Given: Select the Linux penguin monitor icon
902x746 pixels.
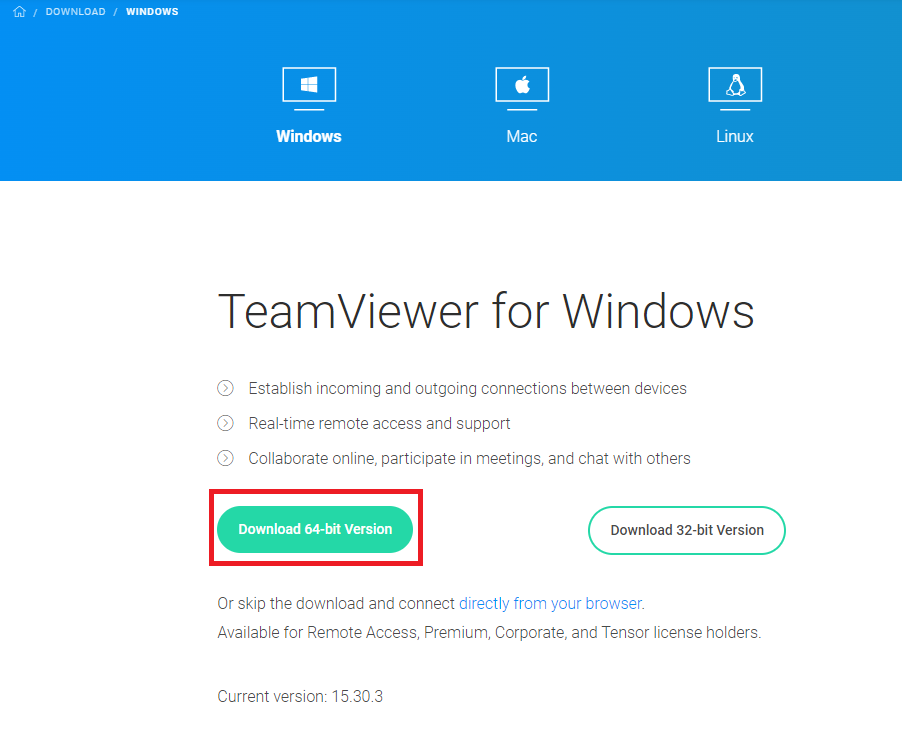Looking at the screenshot, I should pos(735,86).
